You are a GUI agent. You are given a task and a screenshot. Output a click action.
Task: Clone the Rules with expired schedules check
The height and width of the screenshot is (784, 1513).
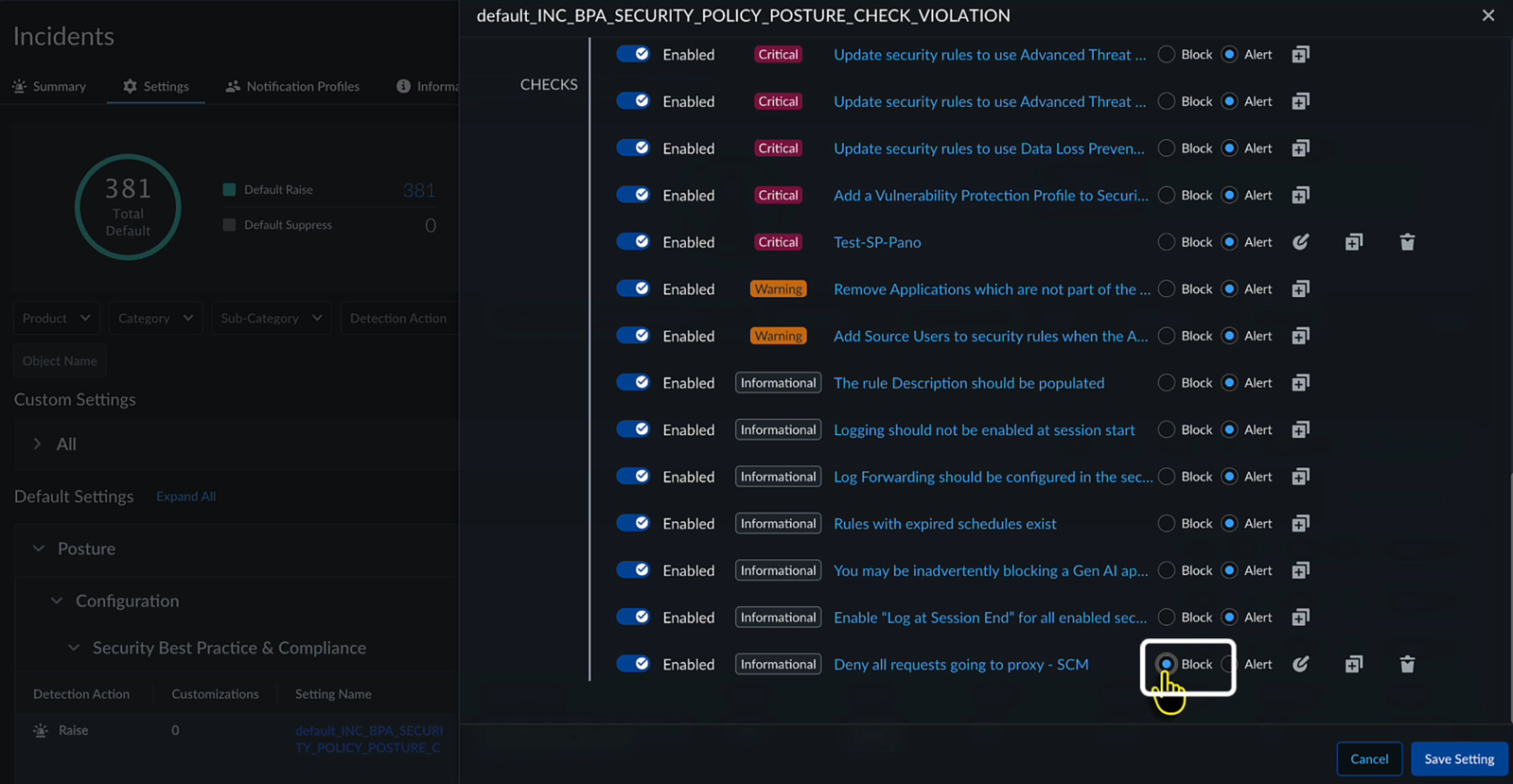[1300, 524]
